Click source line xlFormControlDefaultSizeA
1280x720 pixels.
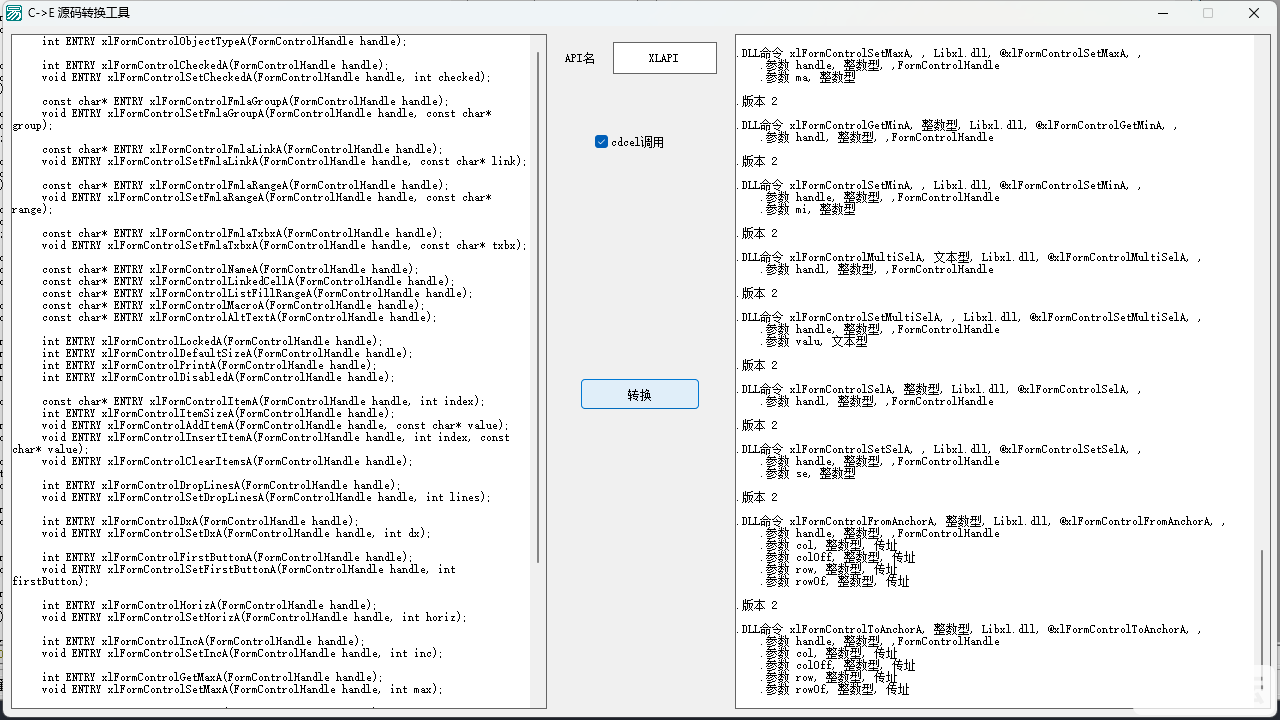227,353
